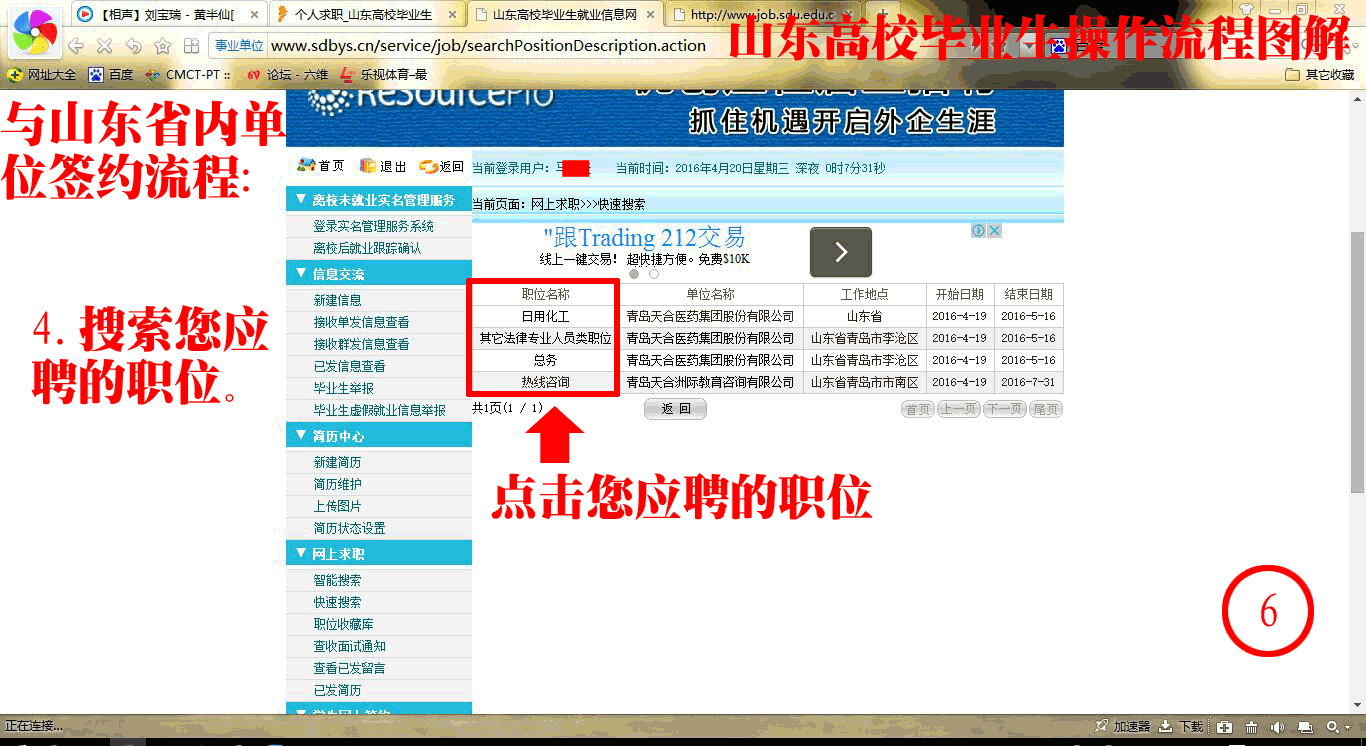
Task: Close the 【相声】刘宝瑞 tab
Action: click(x=254, y=15)
